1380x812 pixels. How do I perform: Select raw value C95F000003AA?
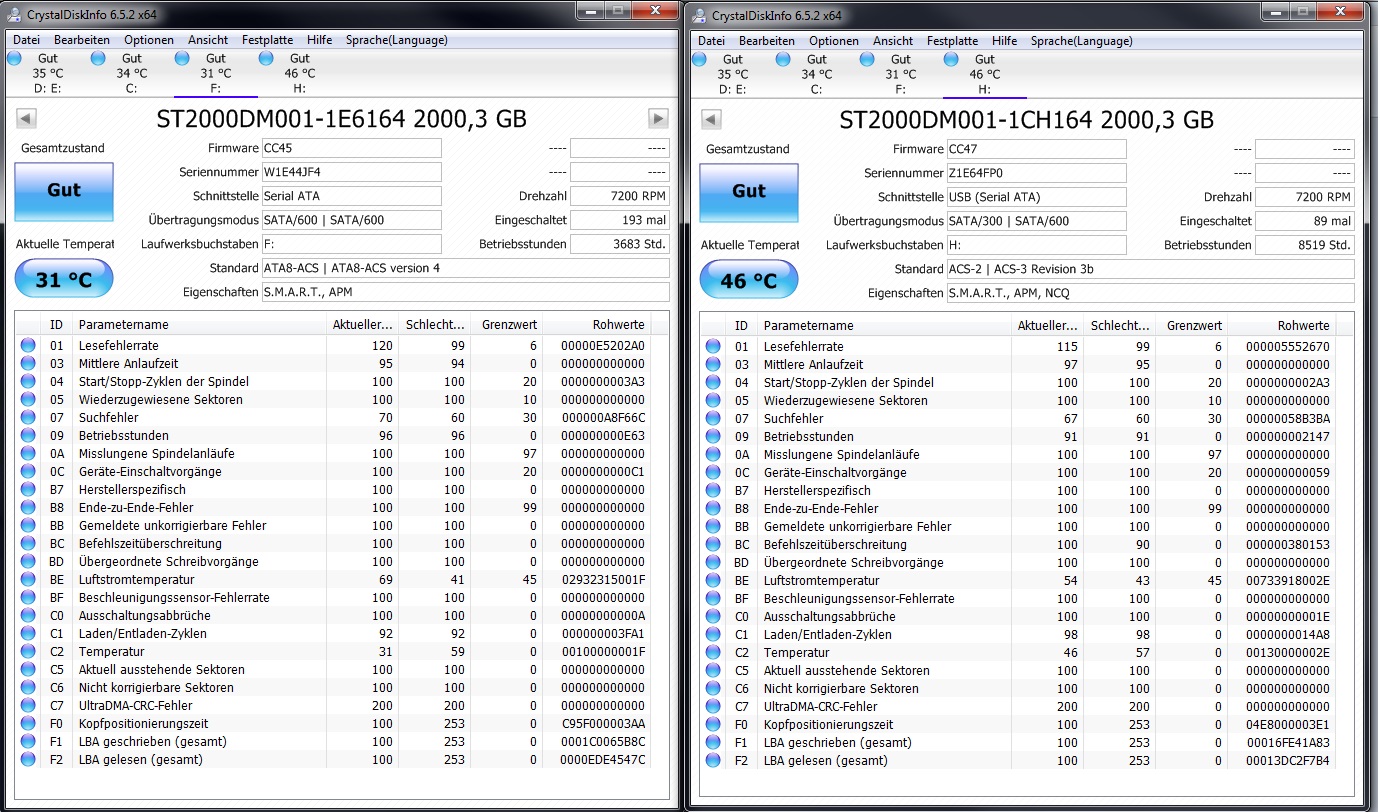[602, 723]
